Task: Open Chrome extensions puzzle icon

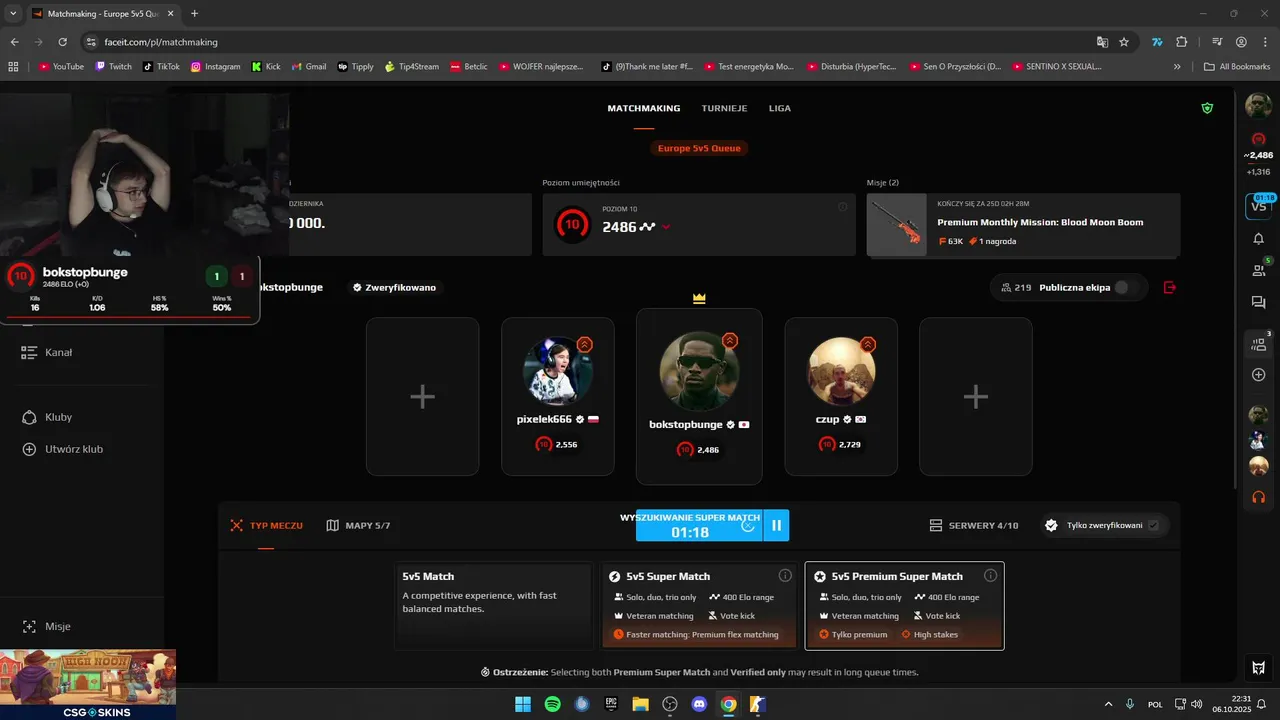Action: [x=1181, y=42]
